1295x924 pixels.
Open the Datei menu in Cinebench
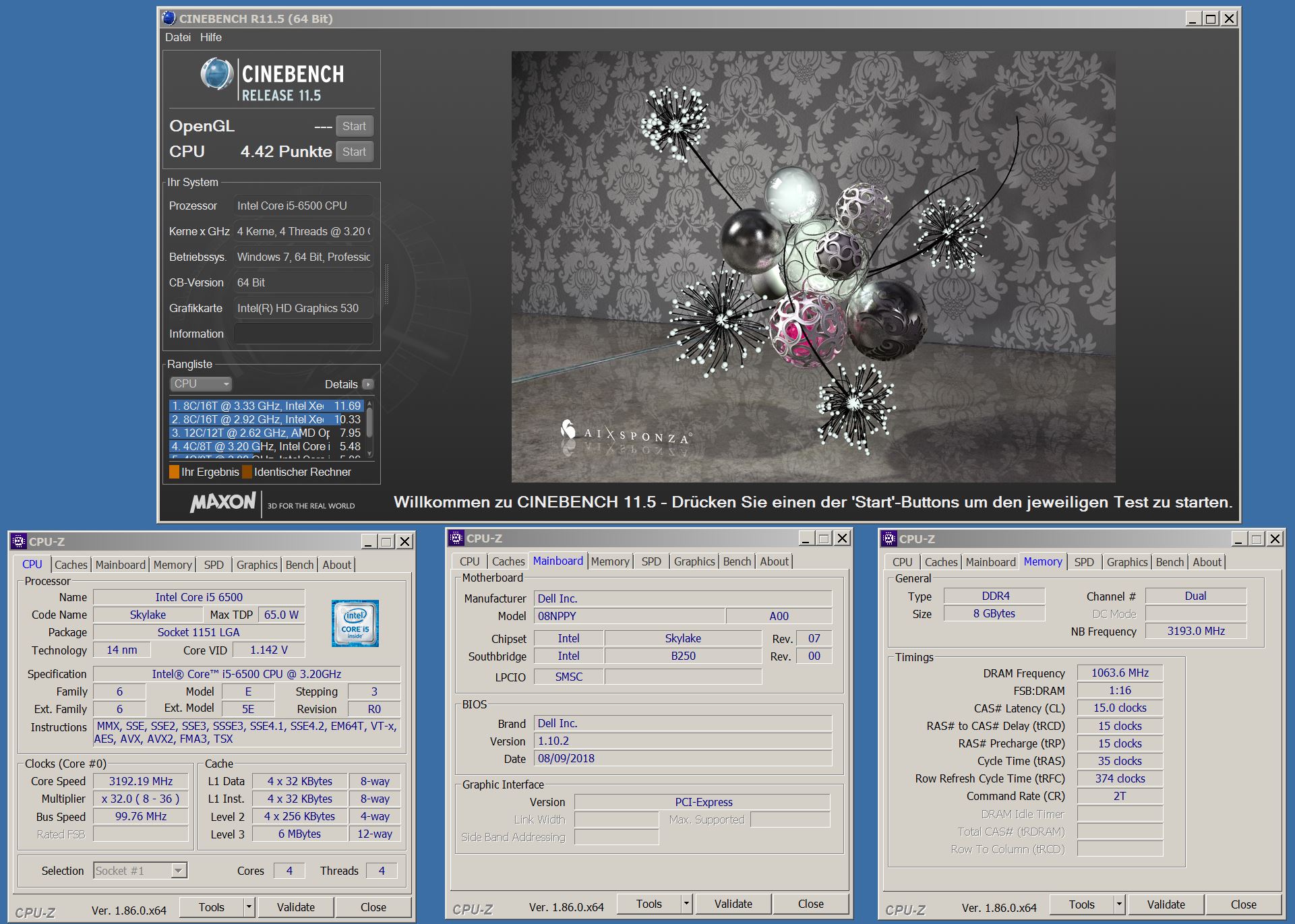pos(178,37)
